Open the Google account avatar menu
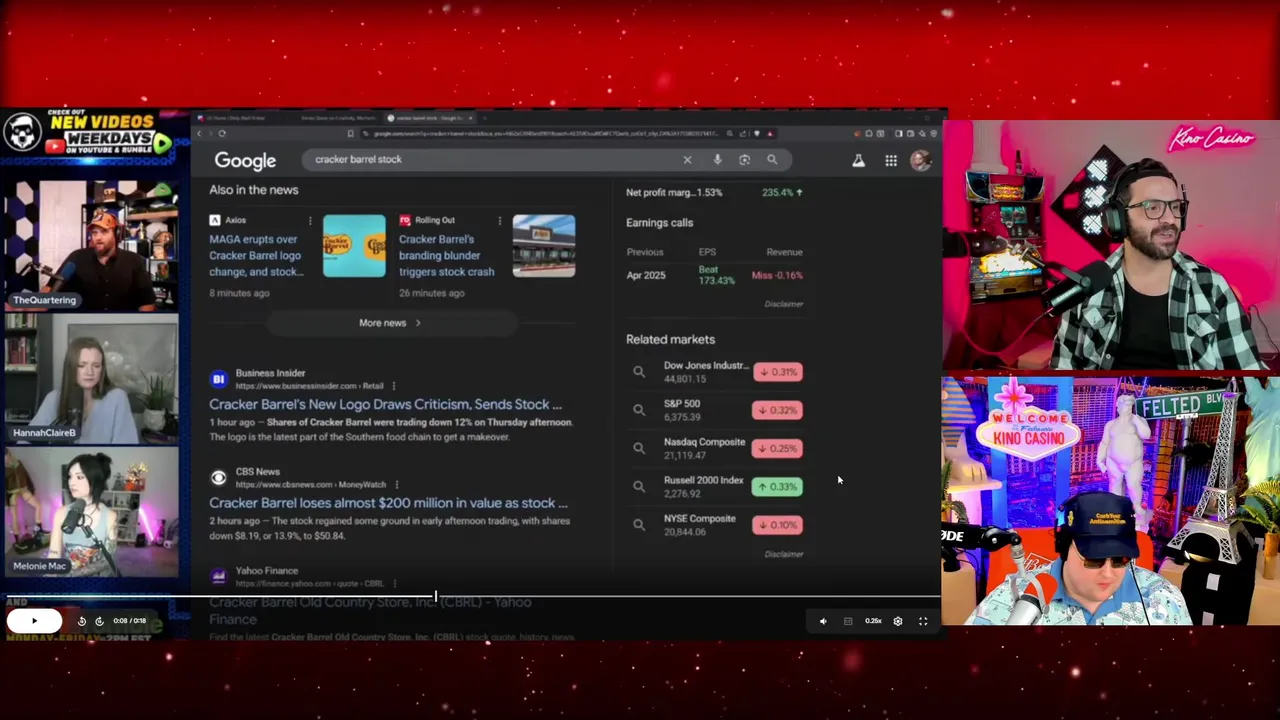This screenshot has height=720, width=1280. pyautogui.click(x=921, y=160)
